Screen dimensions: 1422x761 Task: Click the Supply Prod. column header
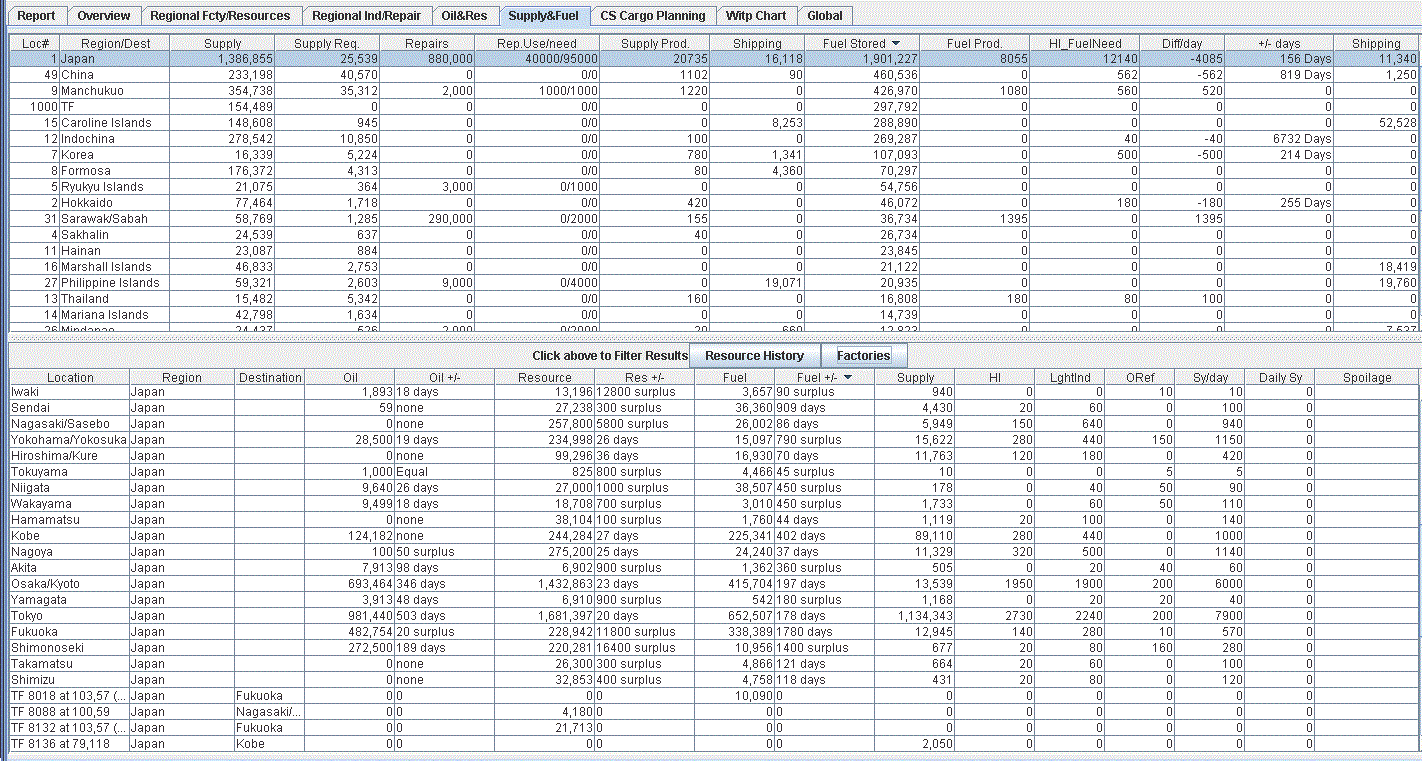pyautogui.click(x=655, y=44)
